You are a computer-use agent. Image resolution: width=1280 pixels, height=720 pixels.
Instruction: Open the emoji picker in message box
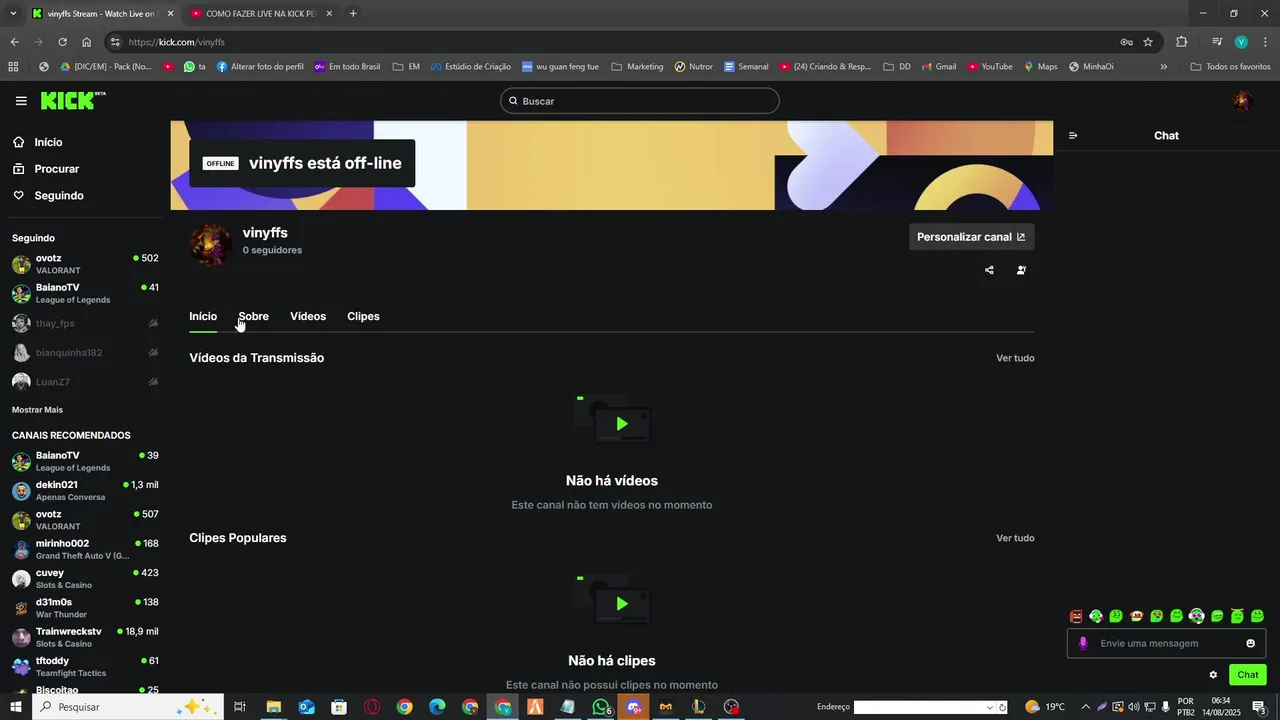1250,643
